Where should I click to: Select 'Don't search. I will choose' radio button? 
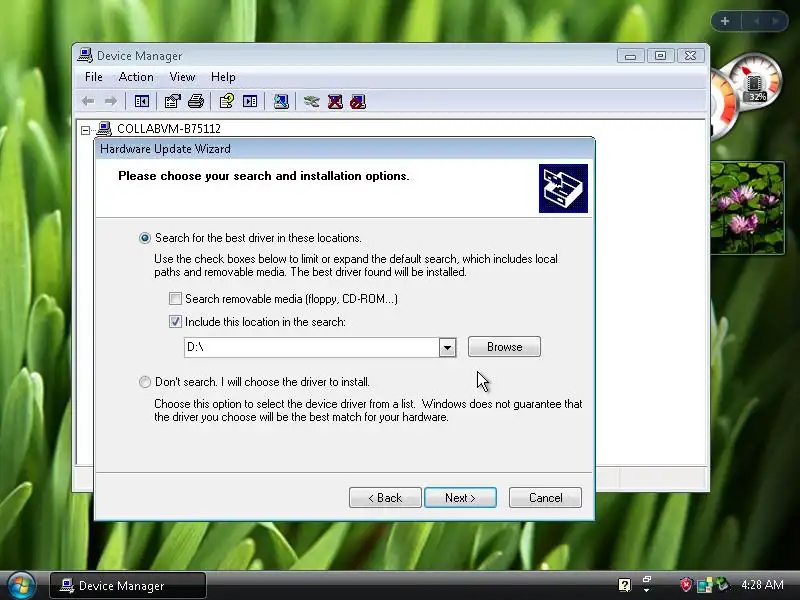click(x=145, y=382)
